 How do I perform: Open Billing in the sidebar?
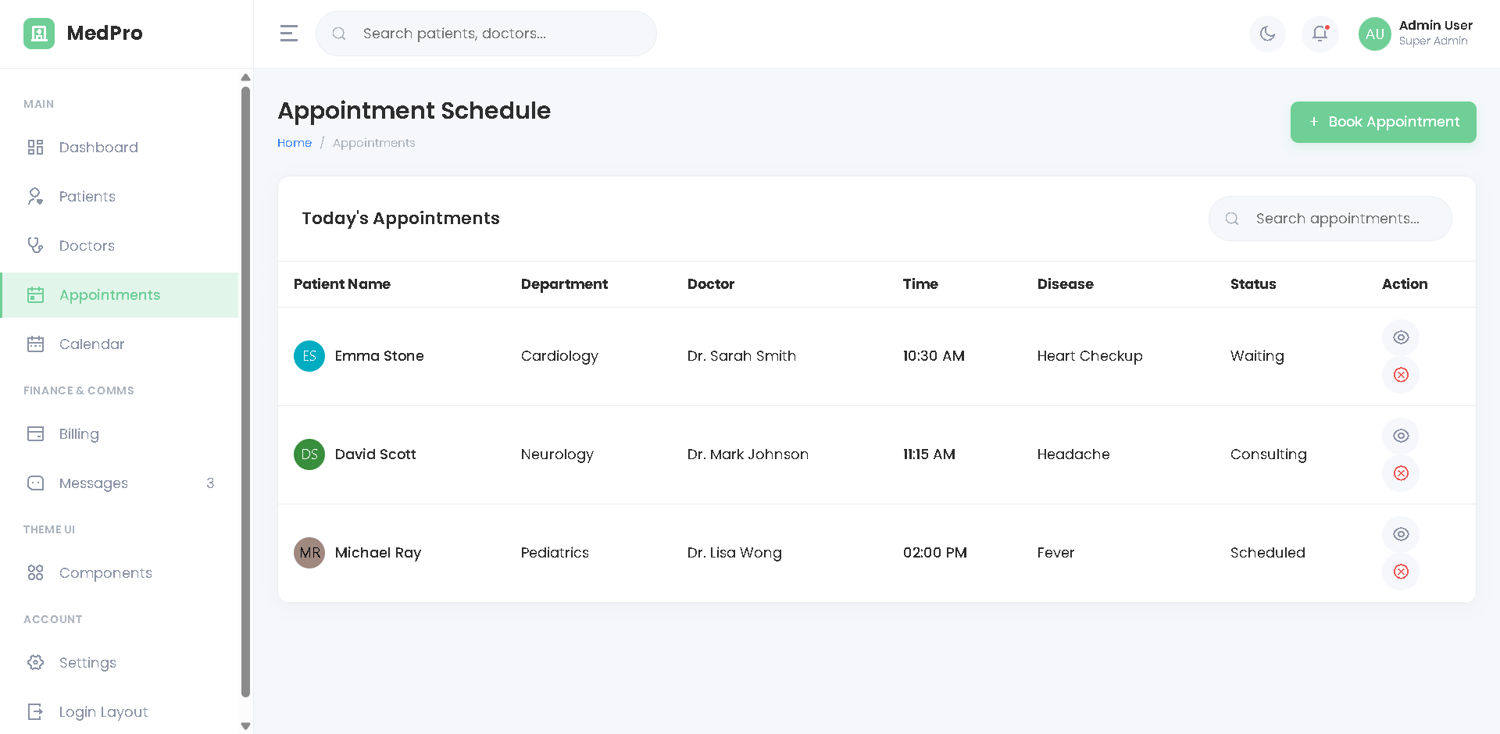(79, 434)
